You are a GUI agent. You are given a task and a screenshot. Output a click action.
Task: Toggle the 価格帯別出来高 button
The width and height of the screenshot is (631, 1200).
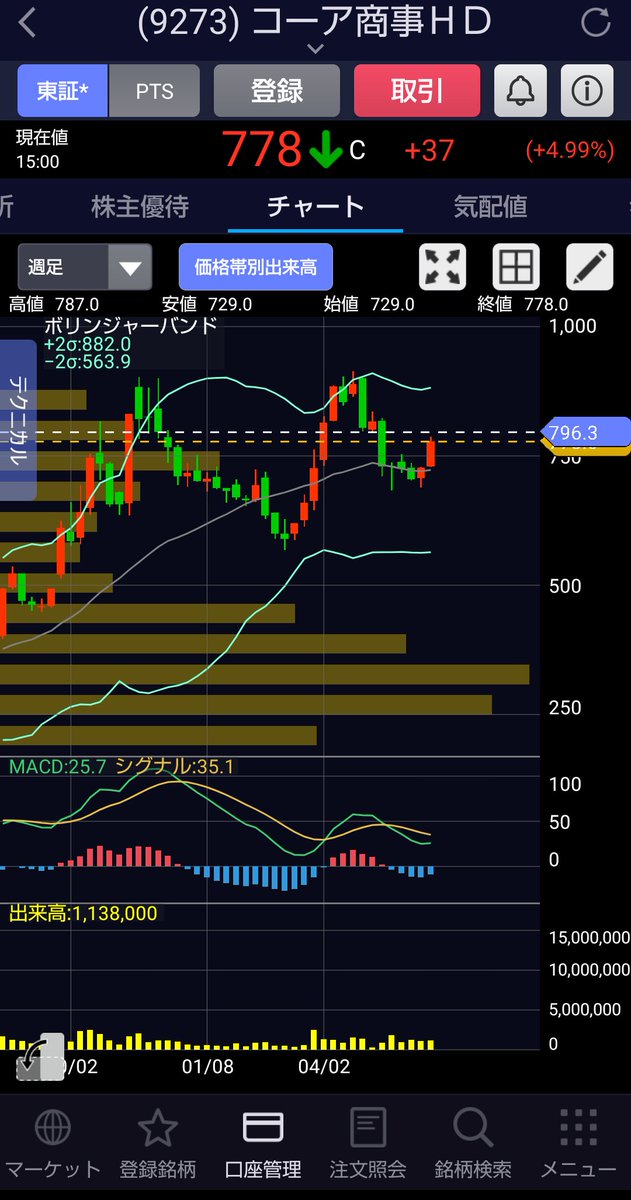point(256,267)
